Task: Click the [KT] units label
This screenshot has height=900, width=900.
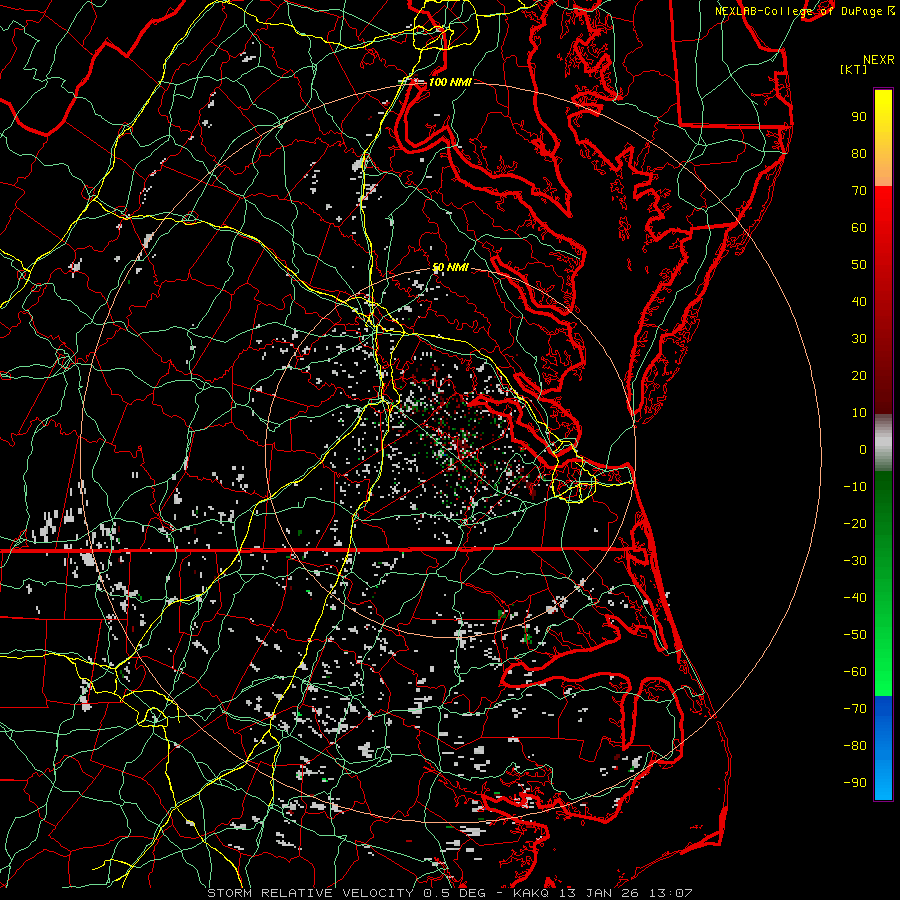Action: tap(854, 69)
